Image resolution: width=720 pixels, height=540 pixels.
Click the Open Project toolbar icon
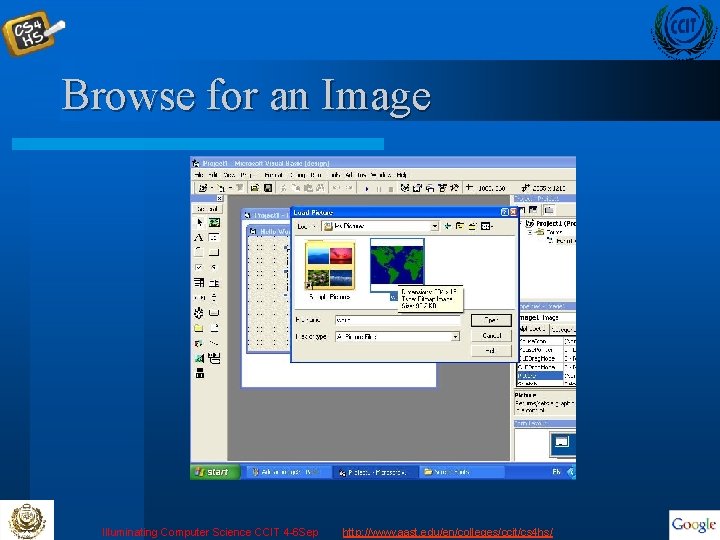click(x=255, y=188)
